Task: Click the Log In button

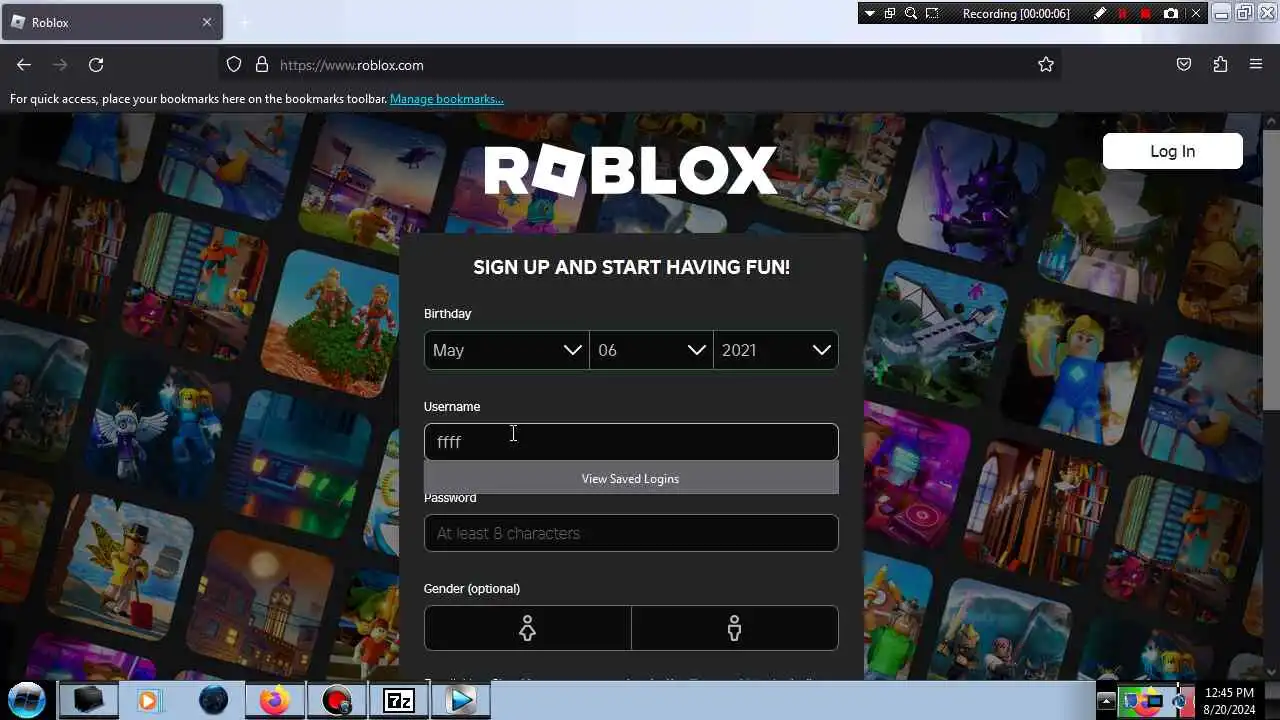Action: (x=1172, y=151)
